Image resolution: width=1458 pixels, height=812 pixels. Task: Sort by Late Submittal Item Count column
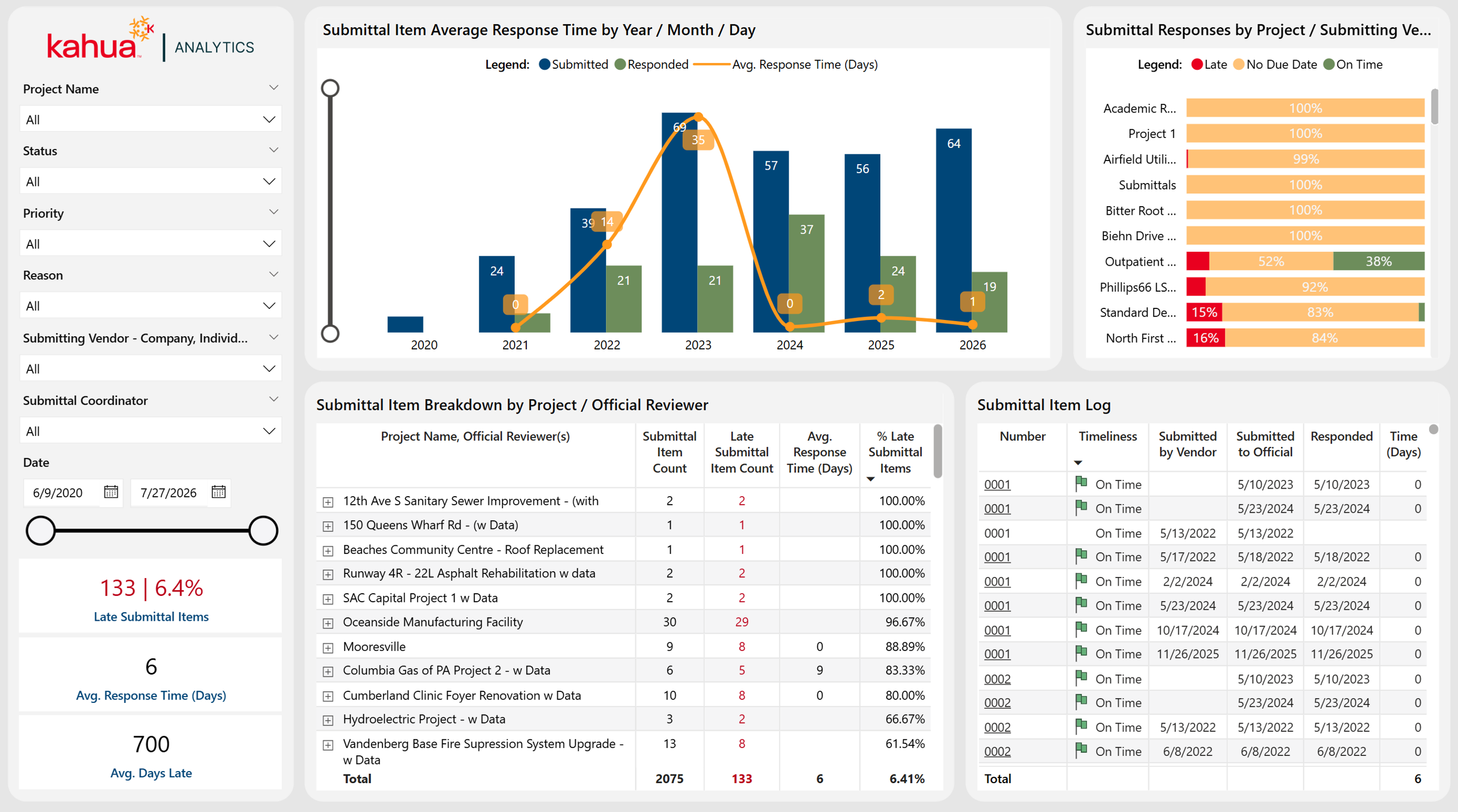pos(742,452)
